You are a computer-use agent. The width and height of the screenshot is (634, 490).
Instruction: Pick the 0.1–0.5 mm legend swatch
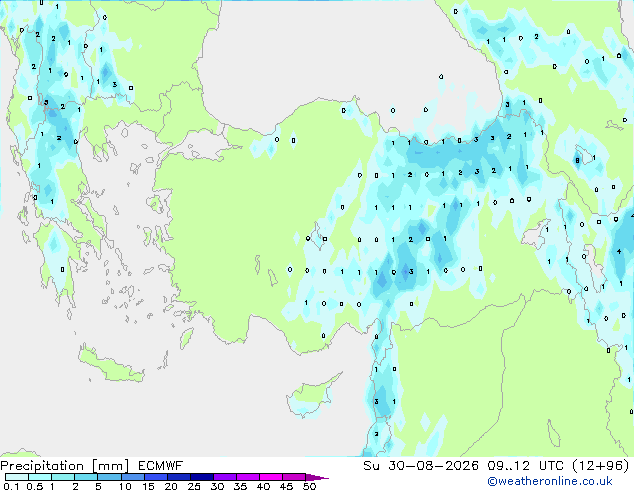[x=17, y=477]
